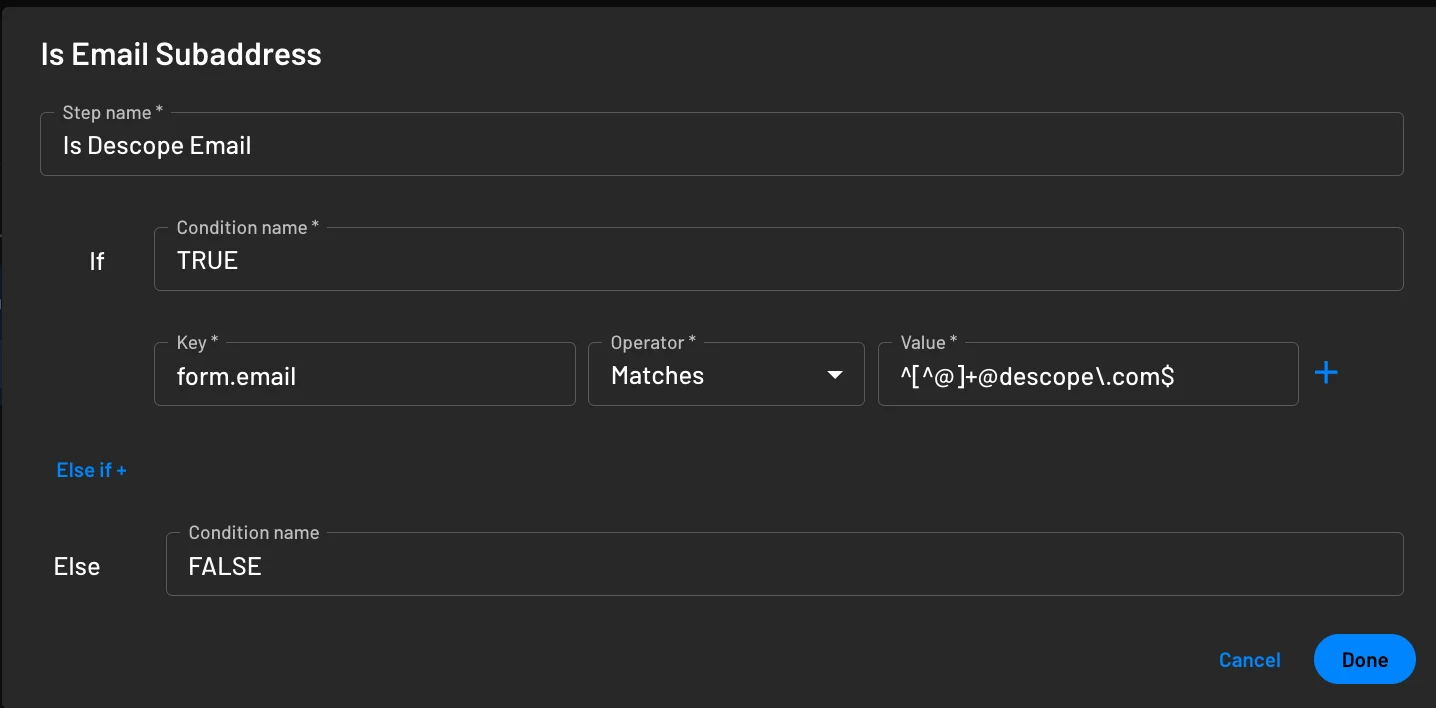Viewport: 1436px width, 708px height.
Task: Click the blue plus icon to add condition
Action: (1327, 372)
